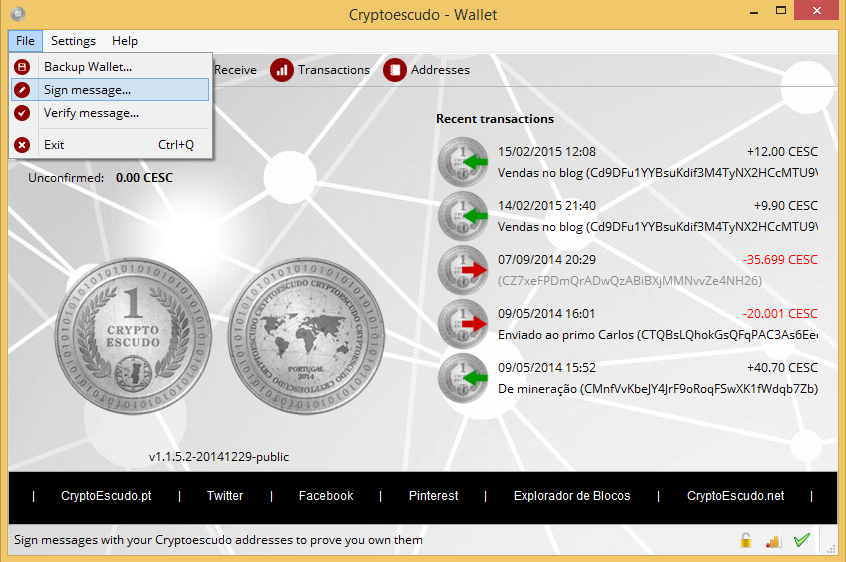Open the Help menu
Screen dimensions: 846x562
(125, 41)
